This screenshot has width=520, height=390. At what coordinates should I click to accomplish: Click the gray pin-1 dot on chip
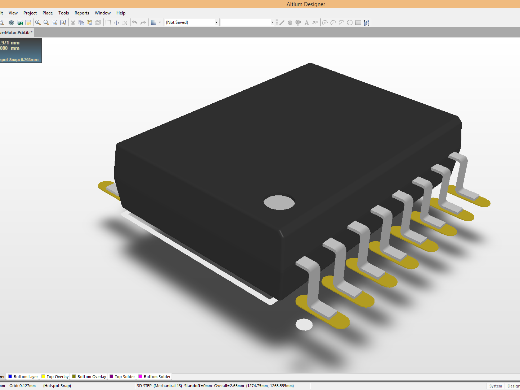point(279,202)
